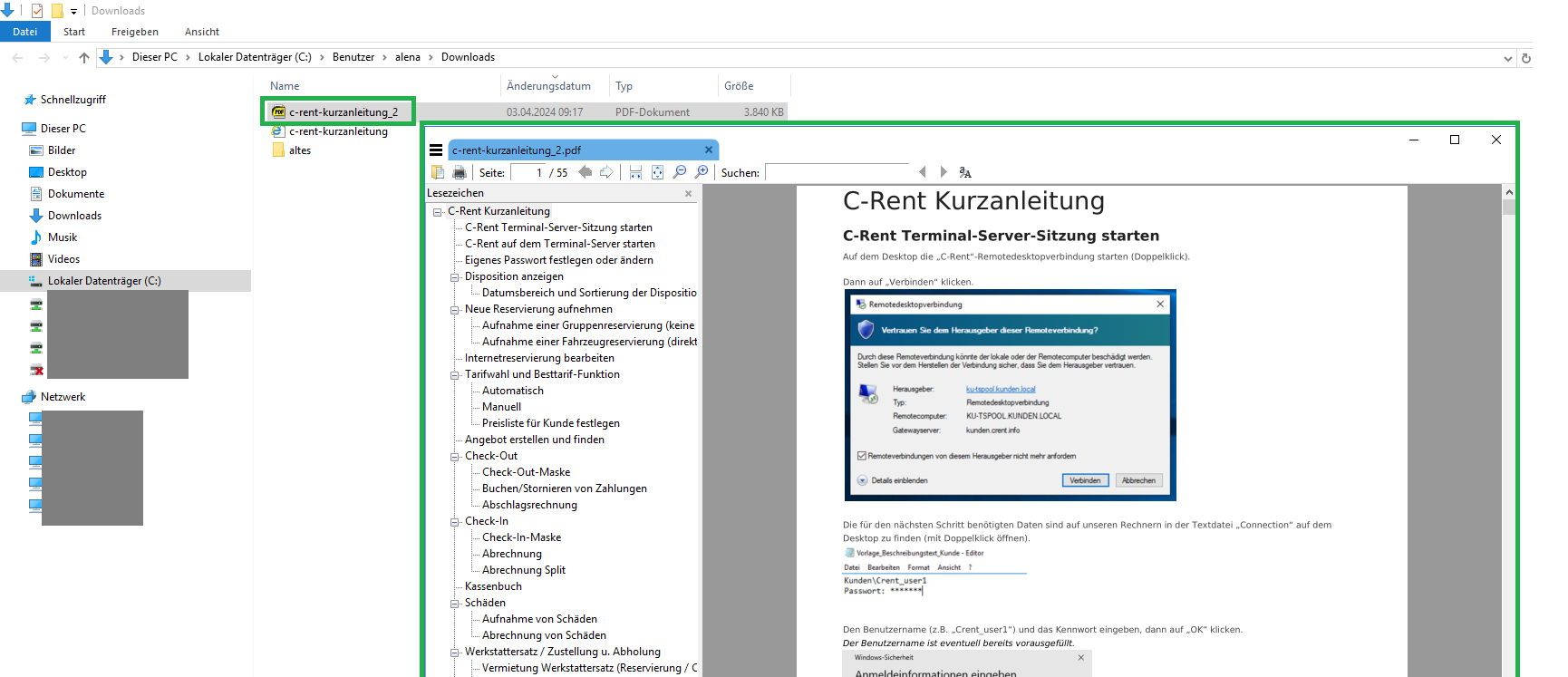This screenshot has height=677, width=1568.
Task: Collapse the Check-Out bookmark branch
Action: 455,457
